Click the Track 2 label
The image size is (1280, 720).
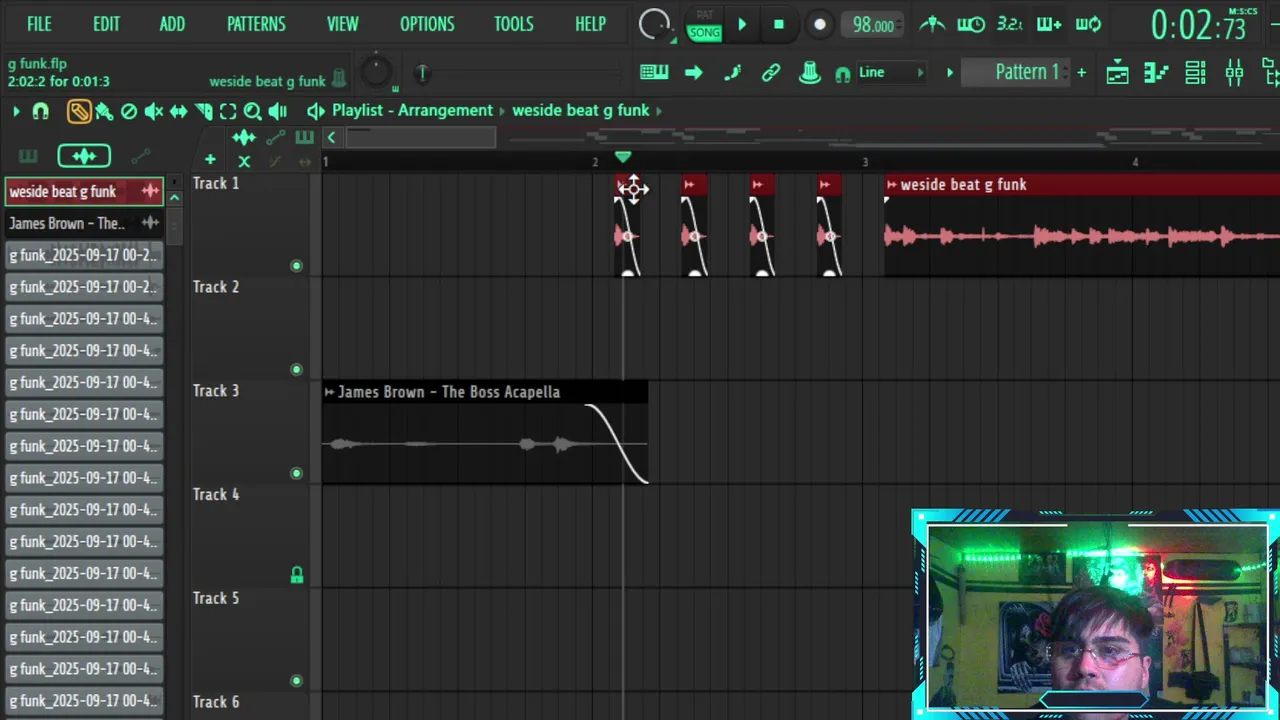(216, 287)
